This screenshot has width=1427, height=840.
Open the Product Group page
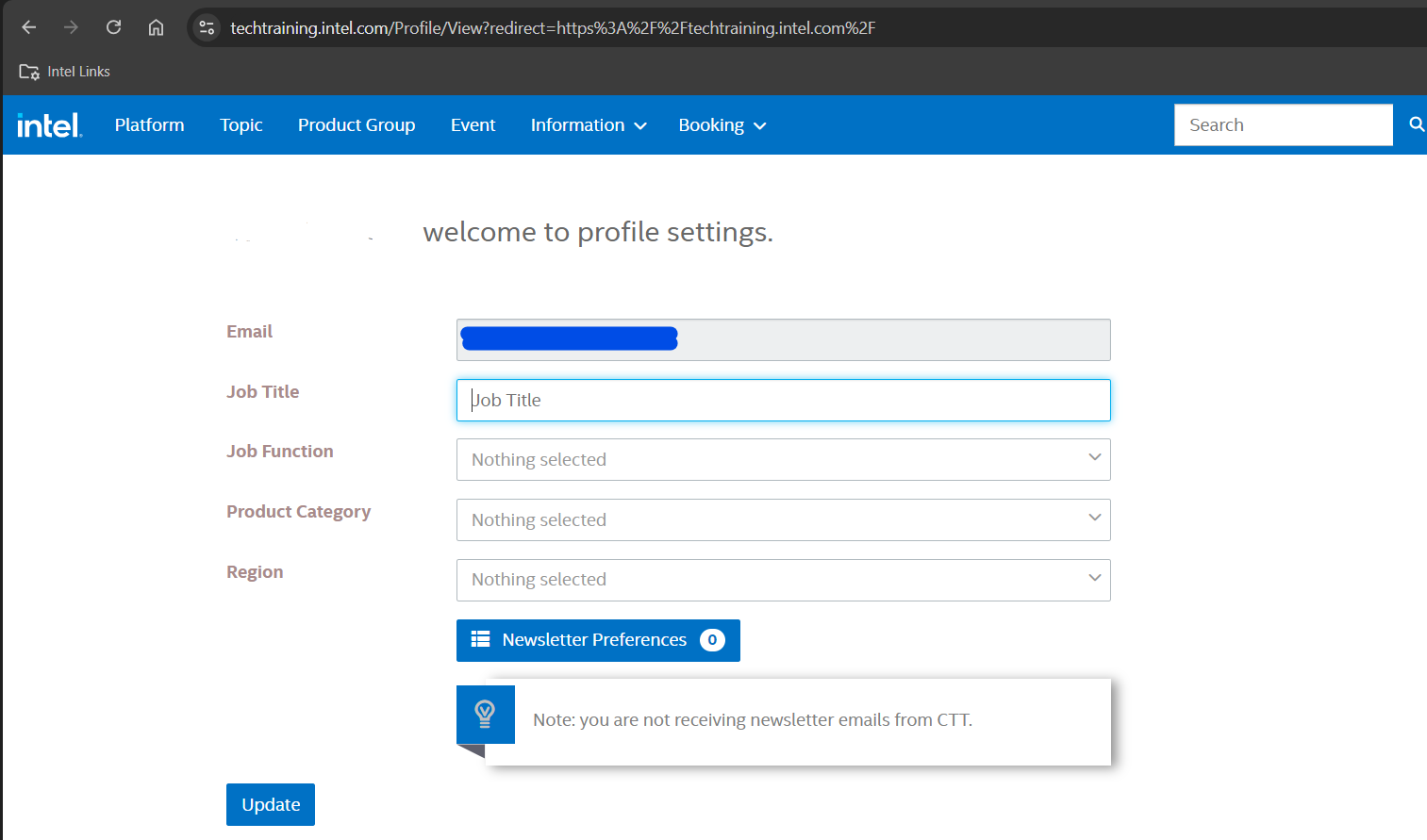357,125
